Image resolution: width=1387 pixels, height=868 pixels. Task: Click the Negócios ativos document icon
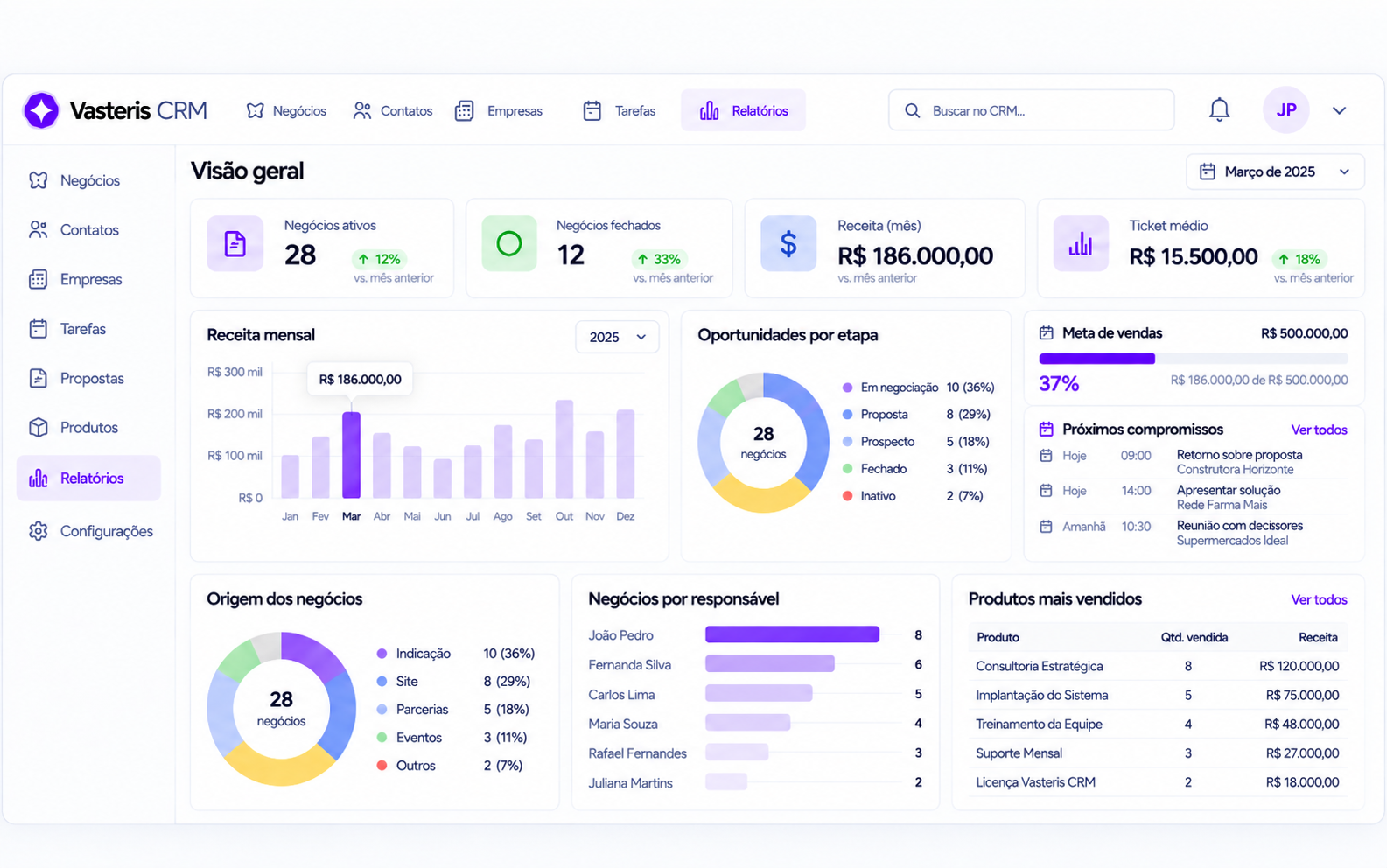[235, 243]
